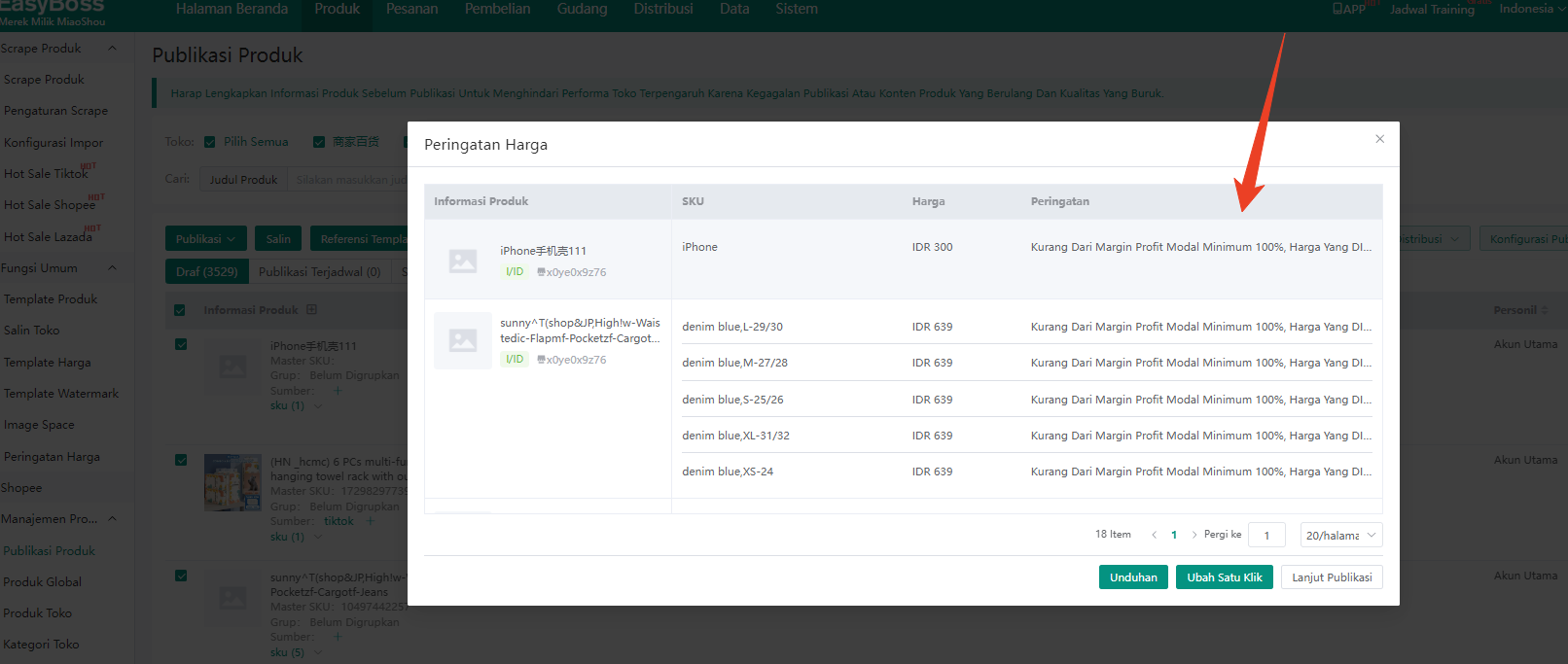Viewport: 1568px width, 664px height.
Task: Go to next page in dialog pagination
Action: [x=1194, y=535]
